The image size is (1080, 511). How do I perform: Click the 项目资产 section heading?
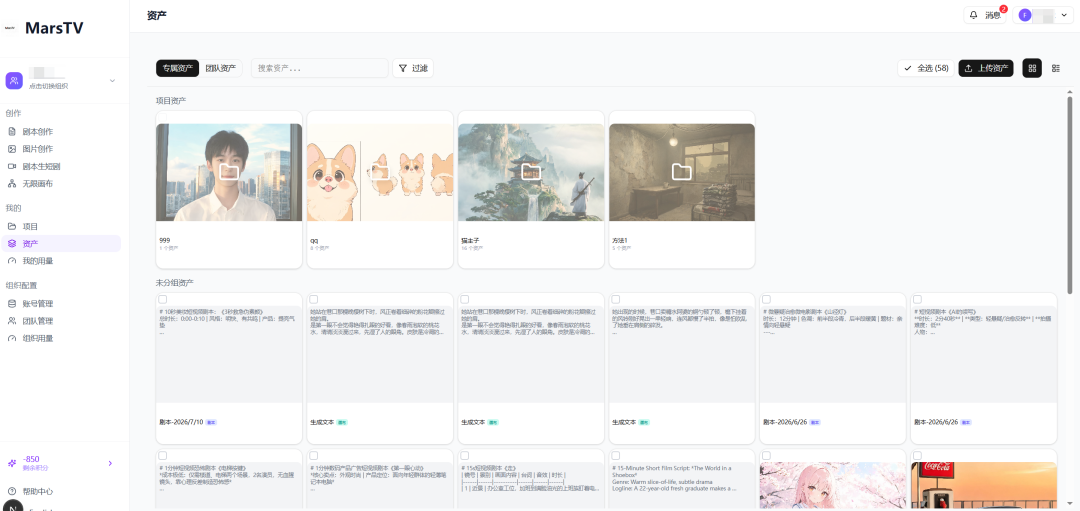point(171,101)
